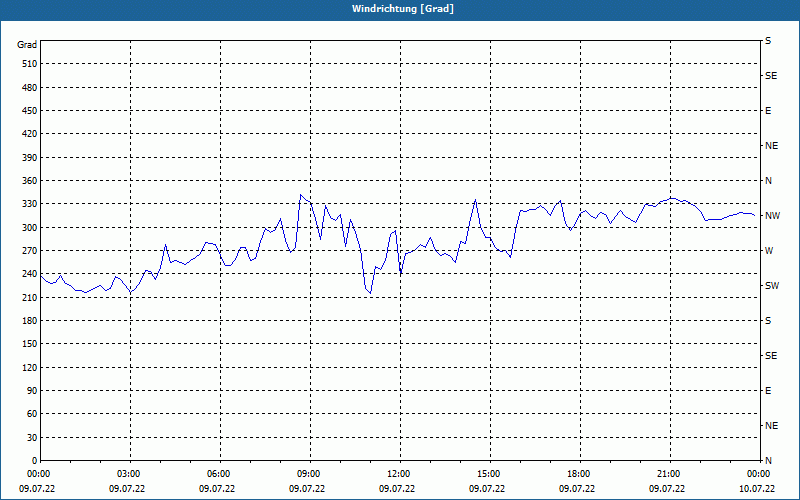Select the 09:00 x-axis time
800x500 pixels.
(x=308, y=474)
